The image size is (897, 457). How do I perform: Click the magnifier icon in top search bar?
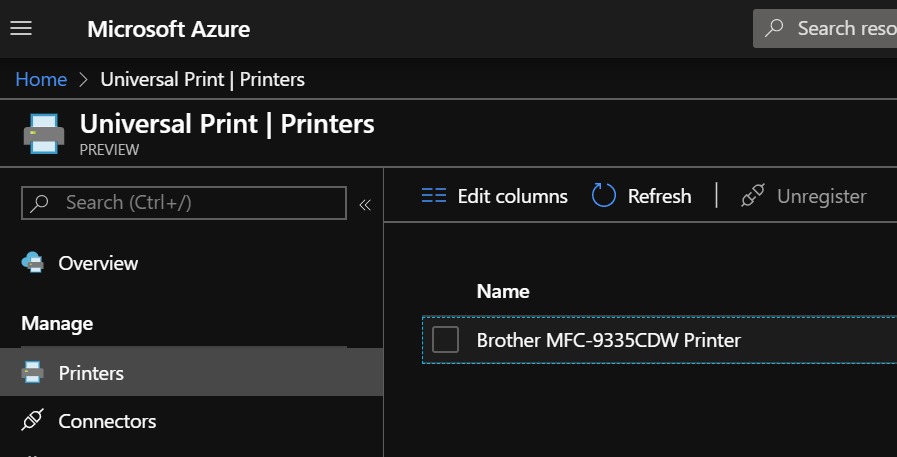point(774,28)
